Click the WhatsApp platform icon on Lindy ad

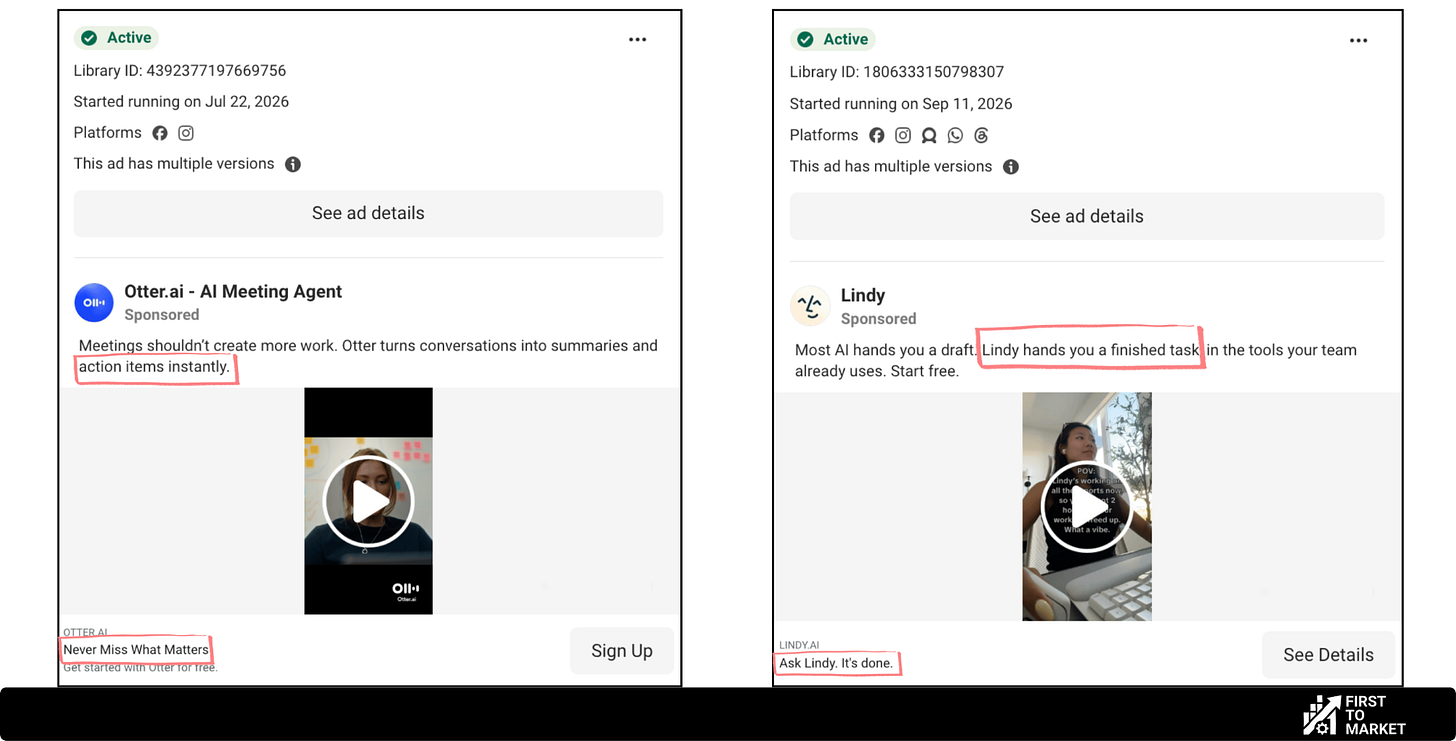pyautogui.click(x=955, y=135)
